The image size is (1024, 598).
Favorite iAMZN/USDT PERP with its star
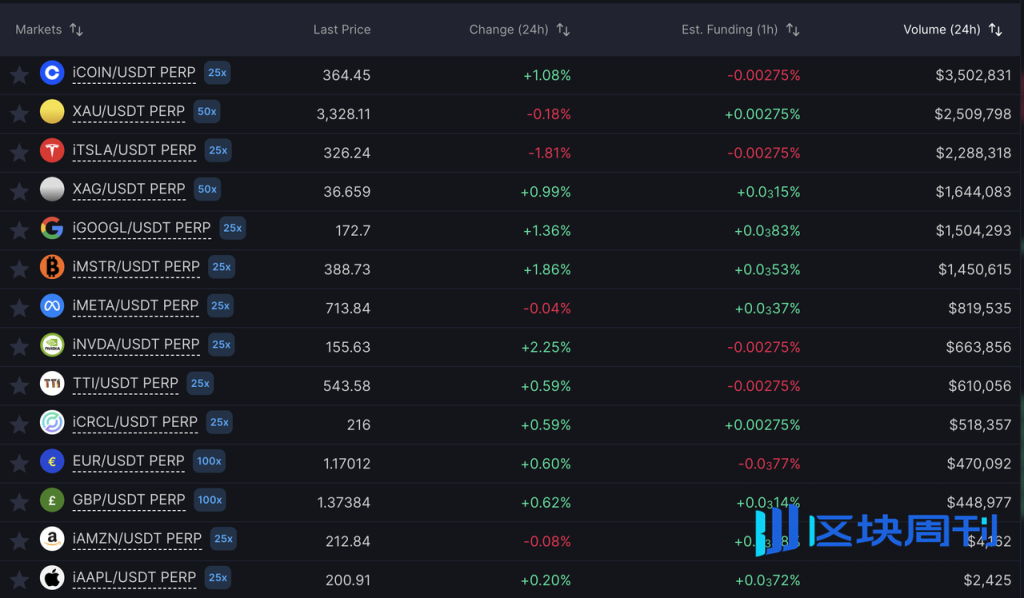click(19, 541)
